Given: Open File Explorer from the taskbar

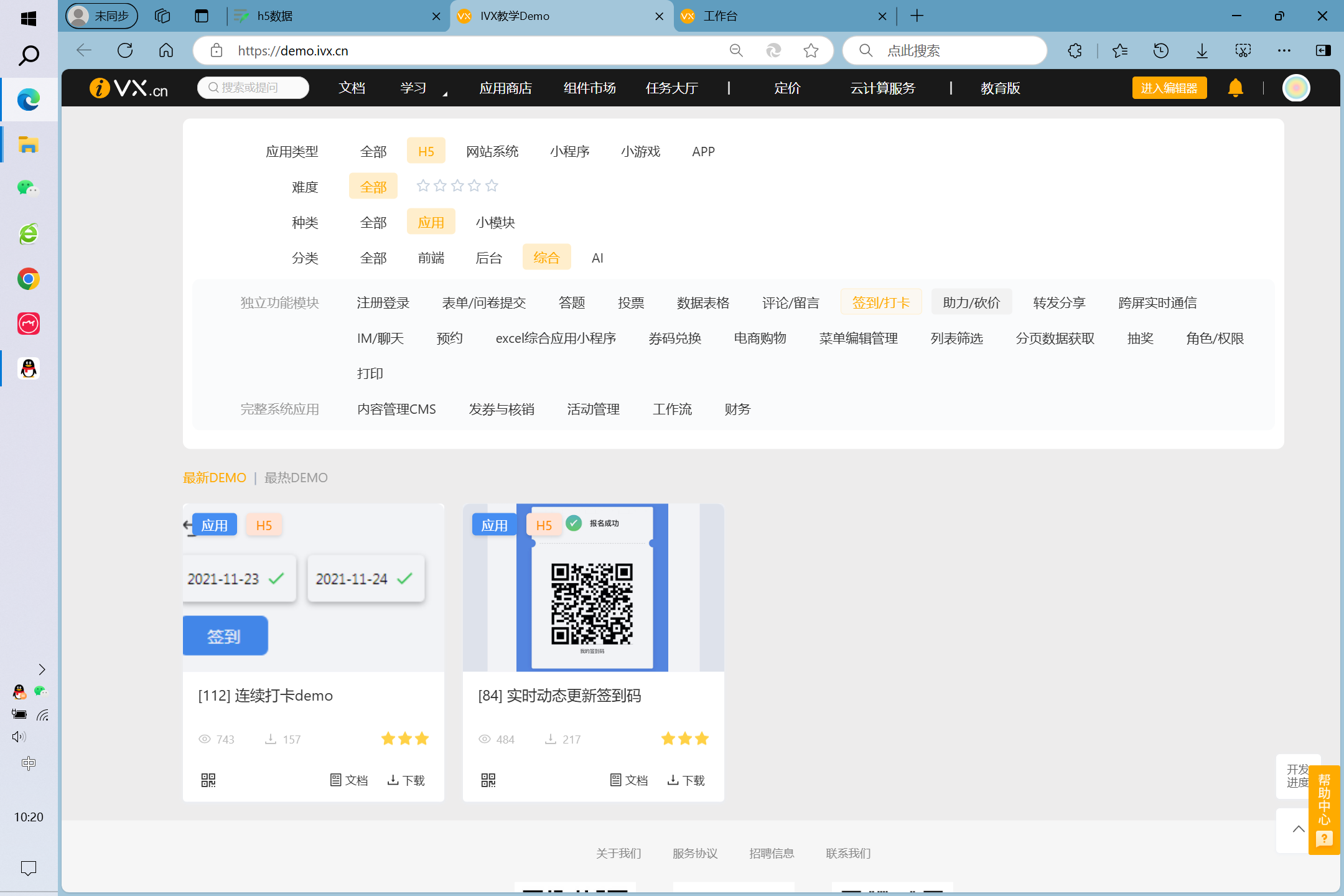Looking at the screenshot, I should coord(29,145).
